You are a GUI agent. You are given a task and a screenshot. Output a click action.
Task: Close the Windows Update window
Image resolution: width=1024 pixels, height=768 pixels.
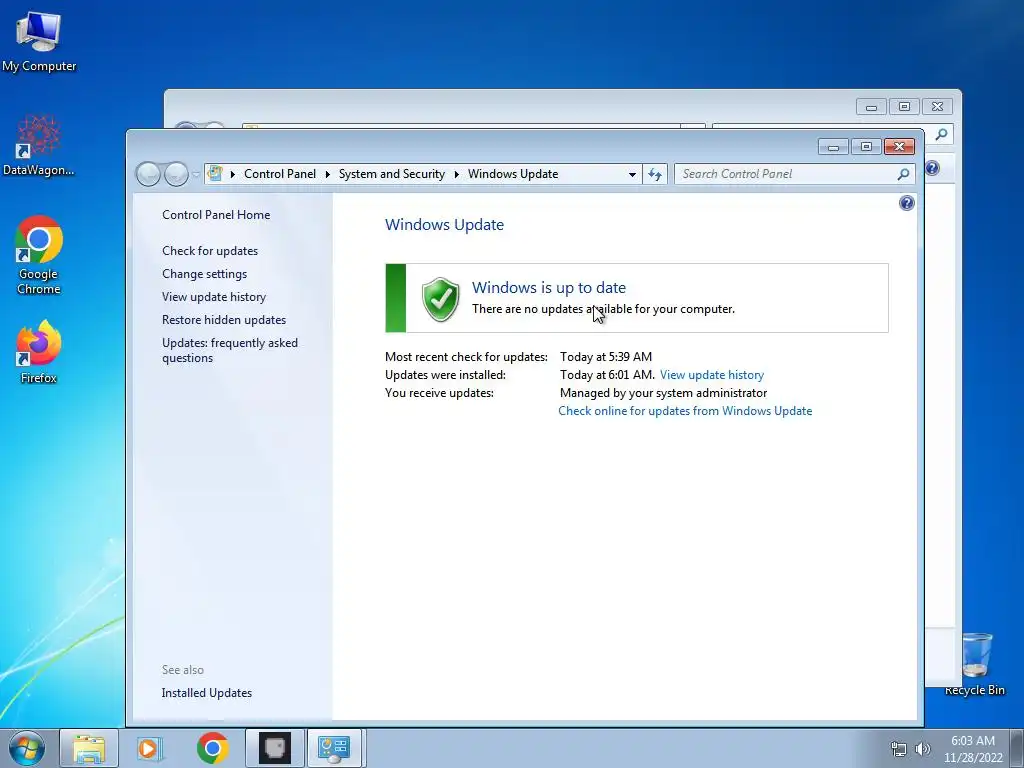(x=899, y=147)
